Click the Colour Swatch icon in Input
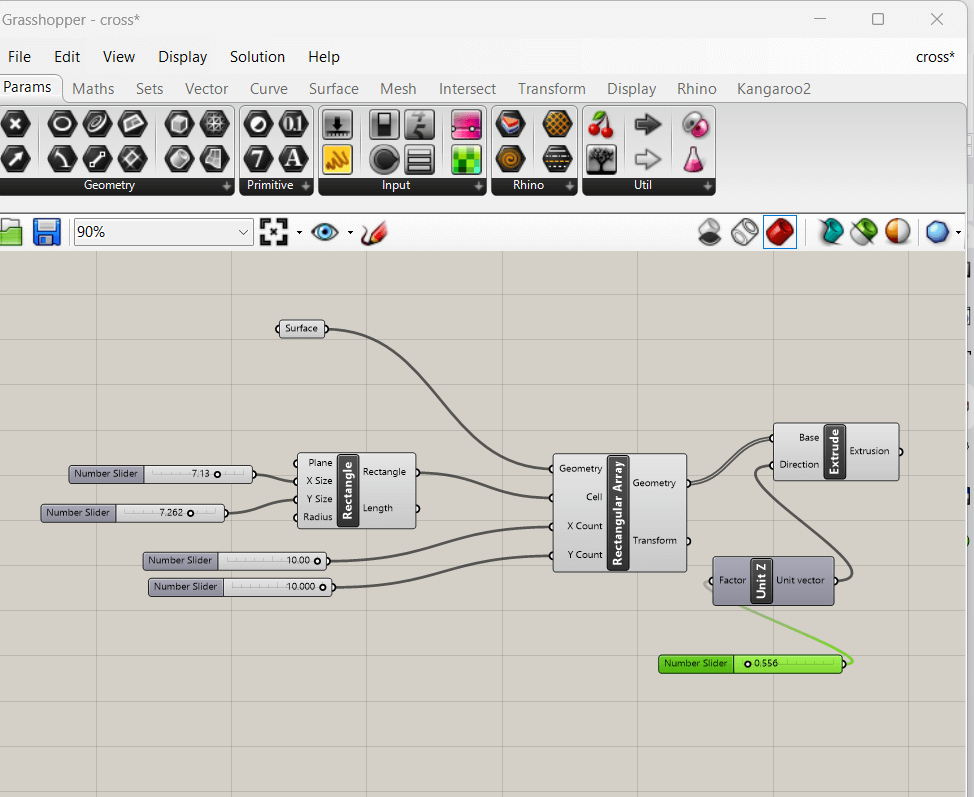974x797 pixels. [x=466, y=158]
